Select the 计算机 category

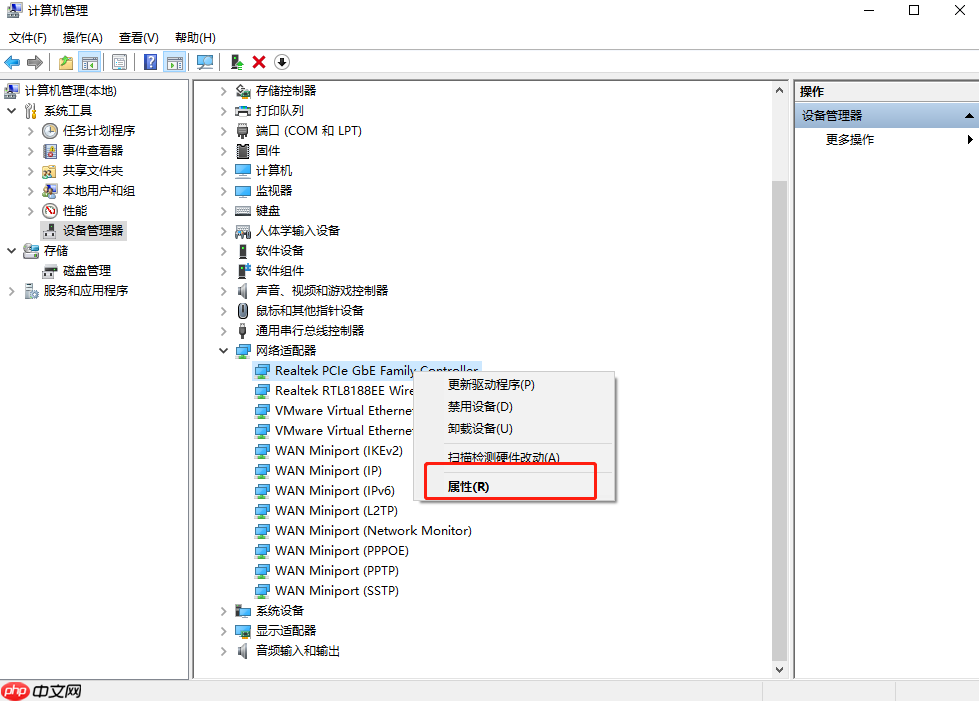coord(273,171)
